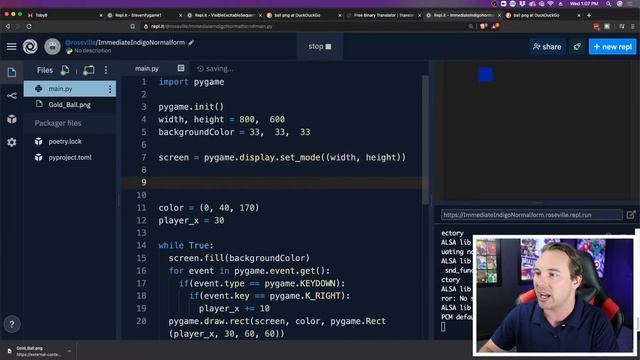The width and height of the screenshot is (640, 360).
Task: Click backgroundColor assignment on line 5
Action: [234, 132]
